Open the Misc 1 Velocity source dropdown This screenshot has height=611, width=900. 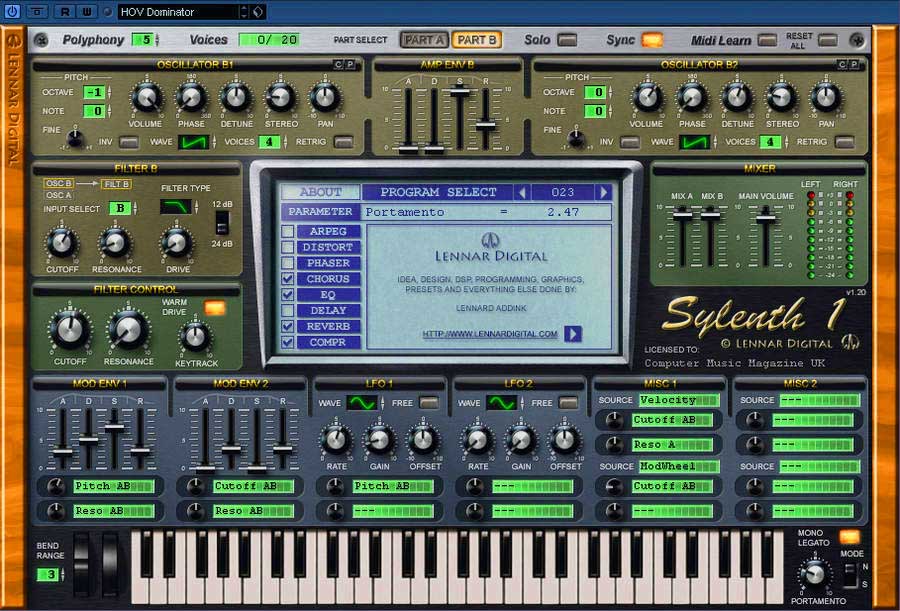point(679,400)
